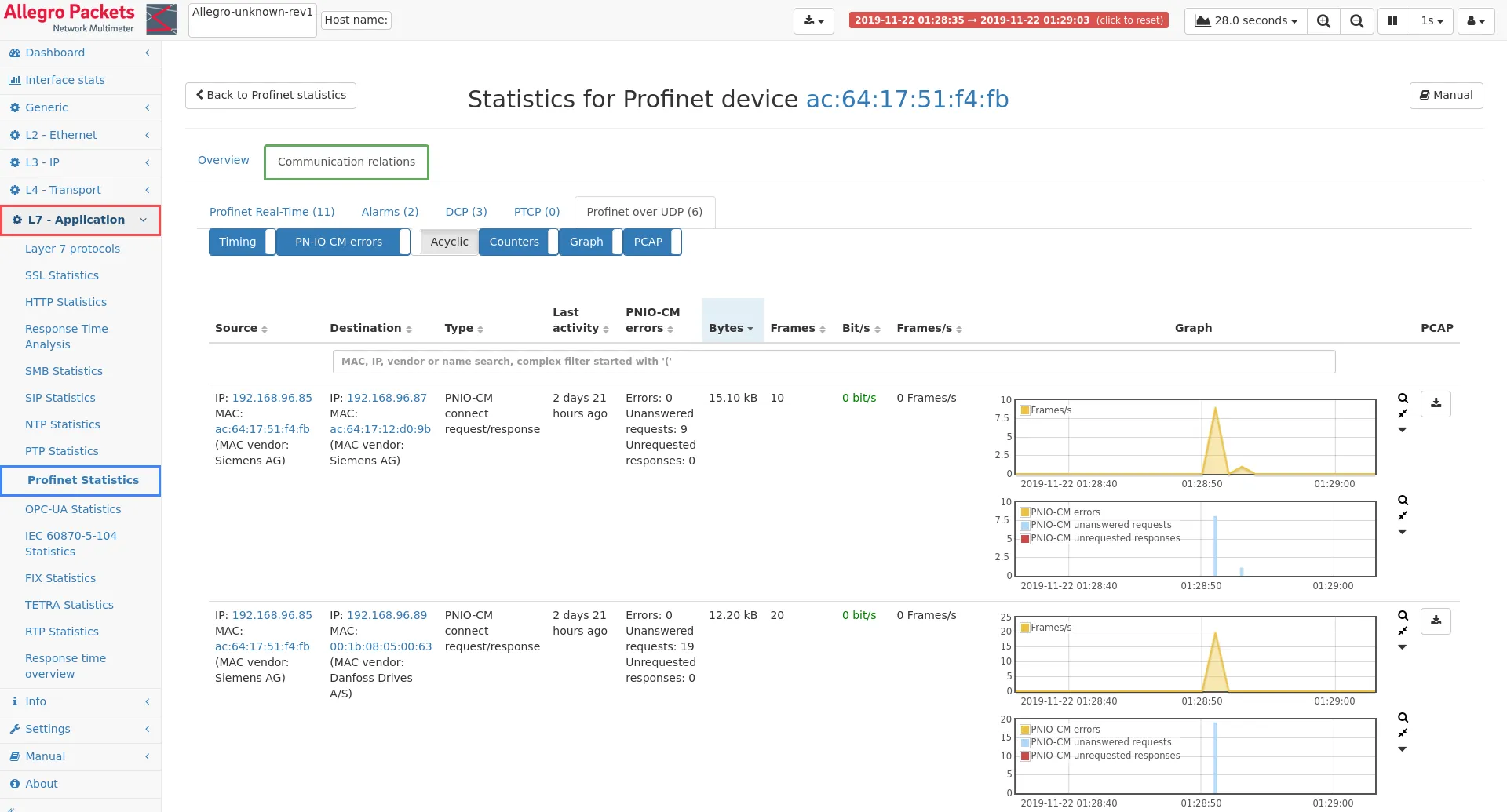
Task: Open the 1s update interval dropdown
Action: 1431,21
